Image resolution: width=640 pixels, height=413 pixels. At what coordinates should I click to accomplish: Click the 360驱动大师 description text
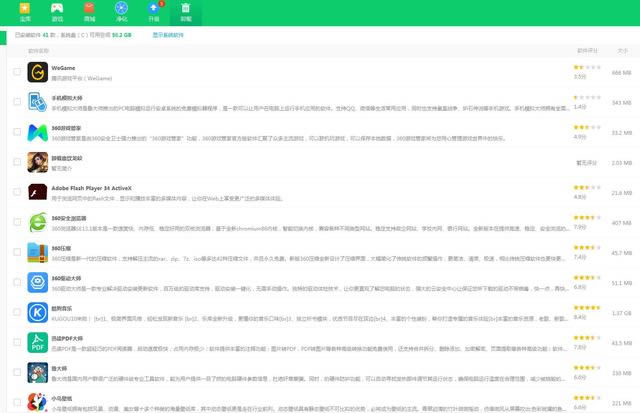click(310, 289)
